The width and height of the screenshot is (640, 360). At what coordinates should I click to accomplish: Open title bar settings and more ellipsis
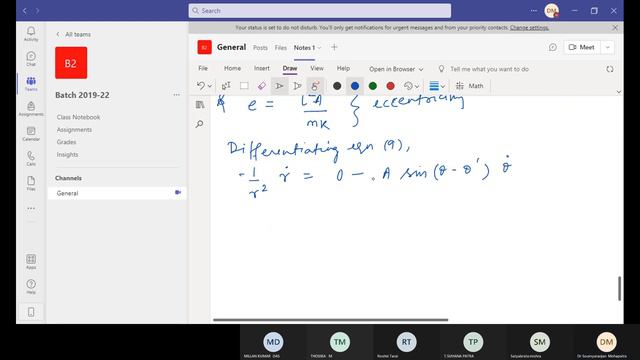[533, 11]
